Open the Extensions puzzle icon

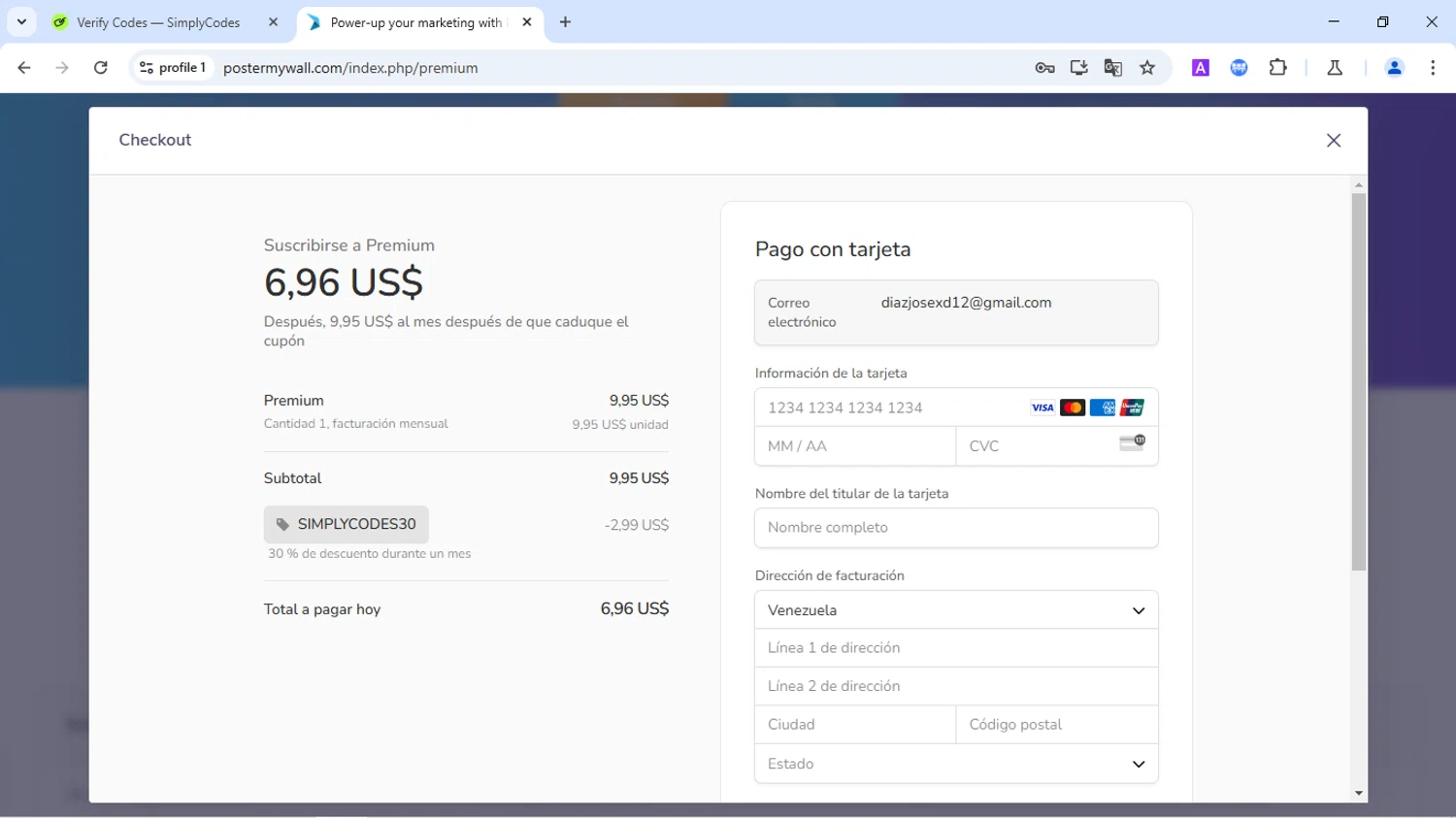pos(1277,68)
